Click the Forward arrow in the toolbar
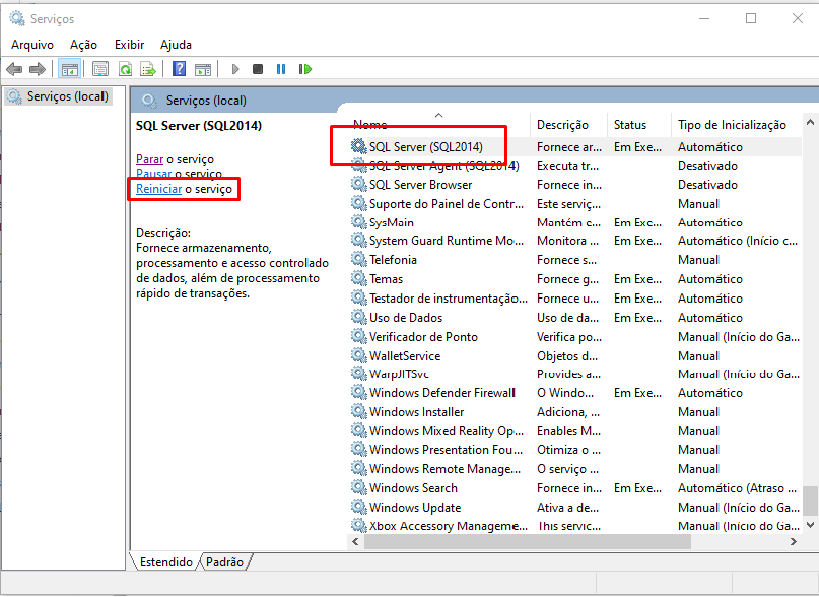819x597 pixels. coord(38,69)
